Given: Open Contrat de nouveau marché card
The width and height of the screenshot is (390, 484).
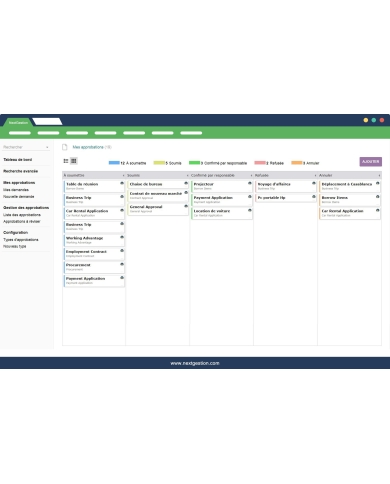Looking at the screenshot, I should [x=158, y=195].
